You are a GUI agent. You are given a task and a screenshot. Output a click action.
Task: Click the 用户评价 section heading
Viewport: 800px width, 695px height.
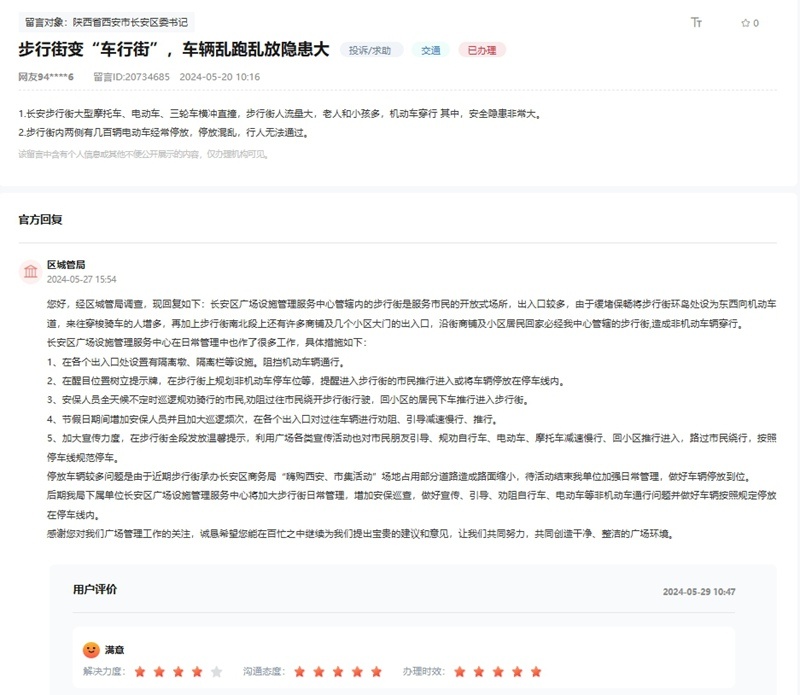tap(95, 590)
